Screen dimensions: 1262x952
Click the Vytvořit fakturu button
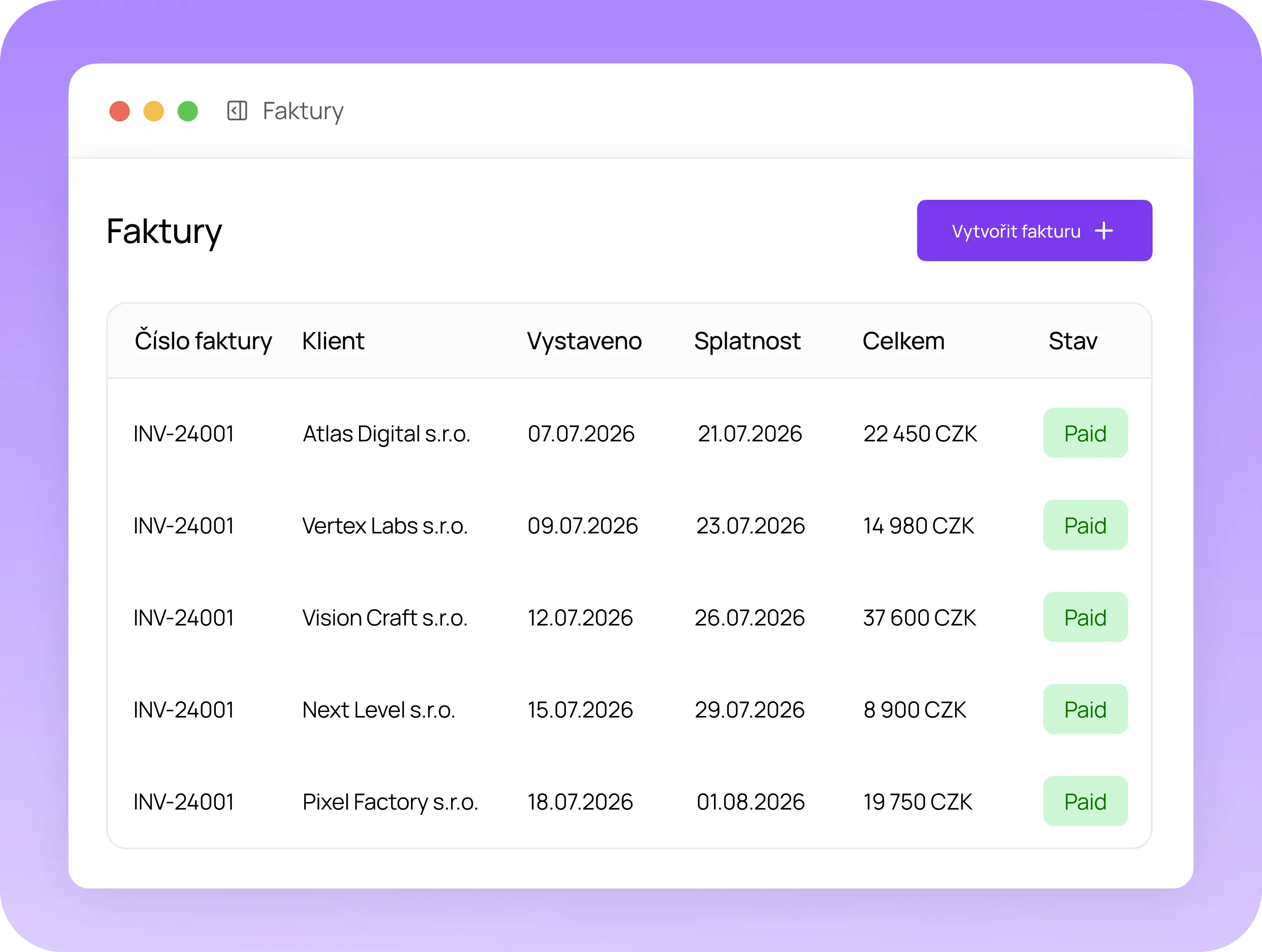point(1035,231)
